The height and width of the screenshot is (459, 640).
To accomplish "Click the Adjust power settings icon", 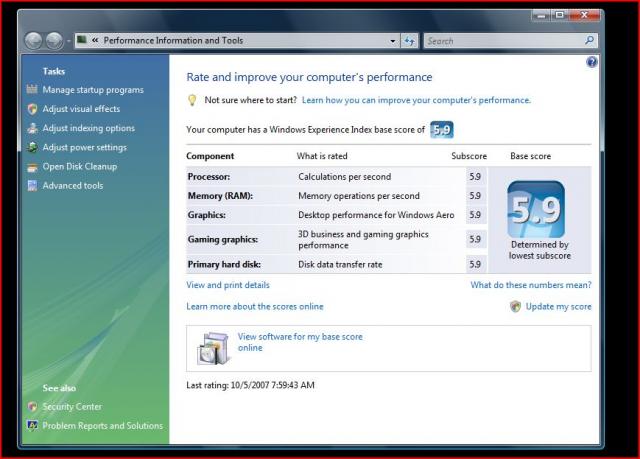I will point(32,147).
